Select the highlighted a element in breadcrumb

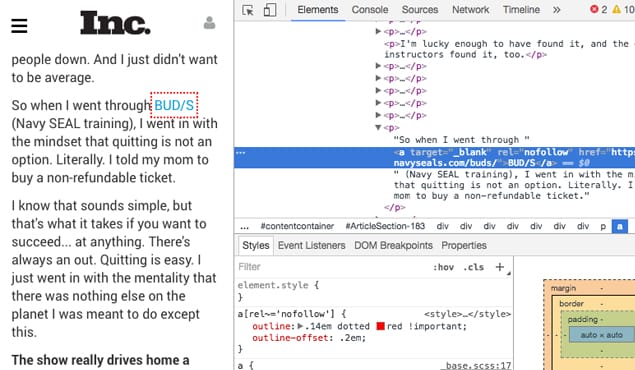(620, 226)
